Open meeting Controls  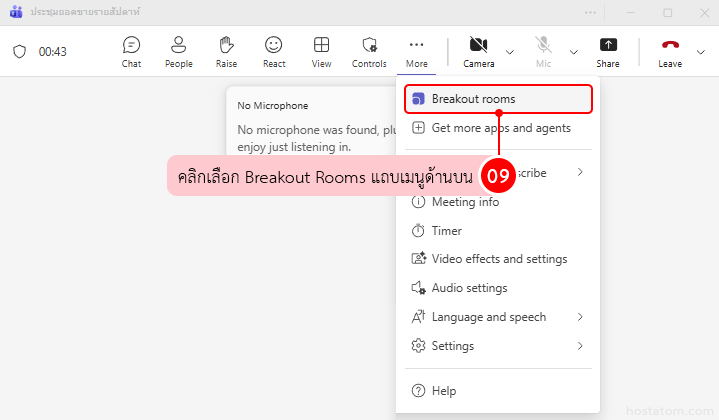point(369,52)
